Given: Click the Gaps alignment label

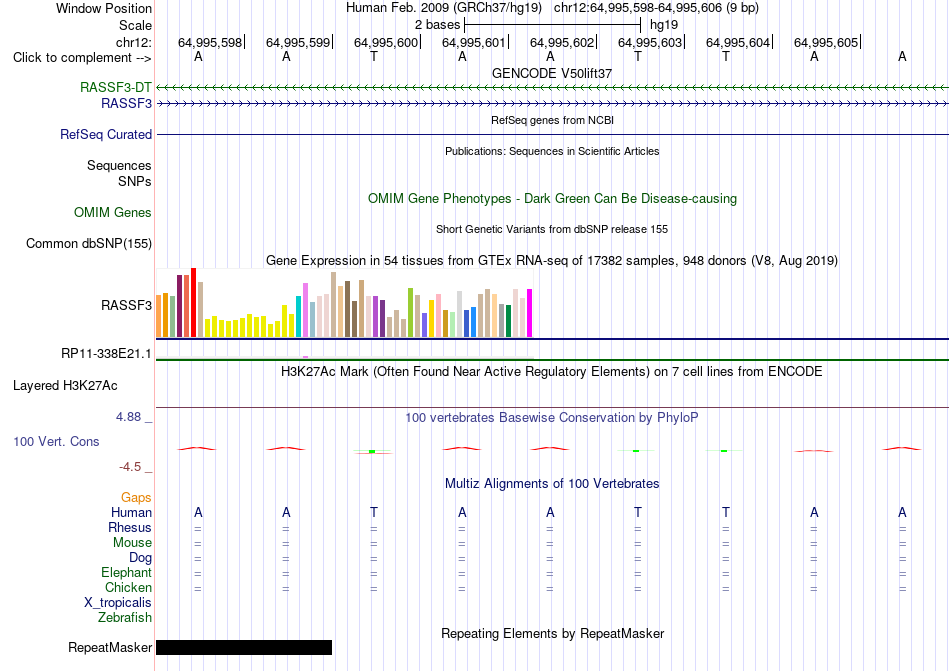Looking at the screenshot, I should (x=136, y=497).
